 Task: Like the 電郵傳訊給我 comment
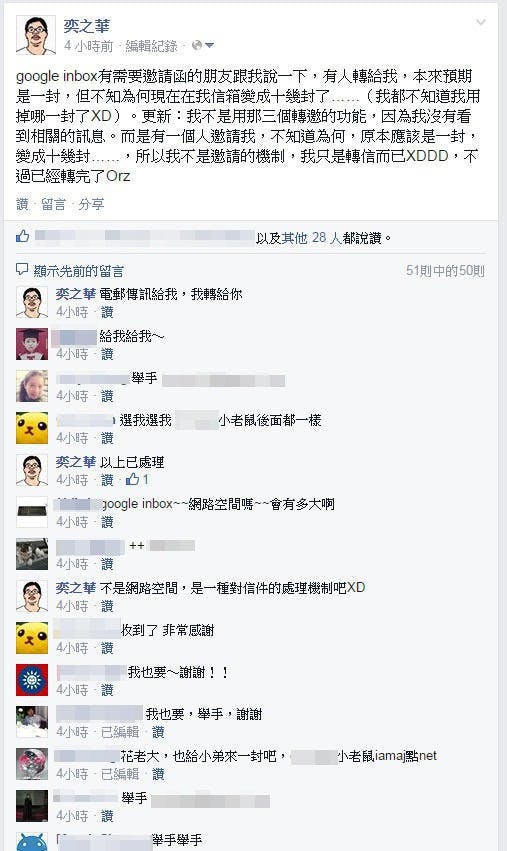coord(107,312)
